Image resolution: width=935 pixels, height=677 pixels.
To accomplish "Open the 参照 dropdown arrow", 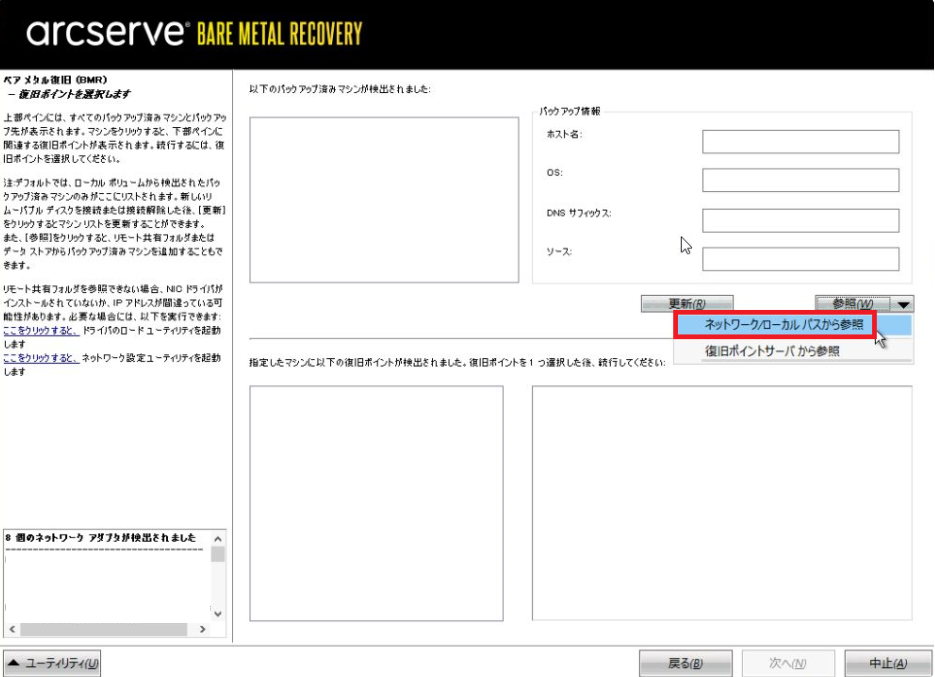I will (903, 304).
